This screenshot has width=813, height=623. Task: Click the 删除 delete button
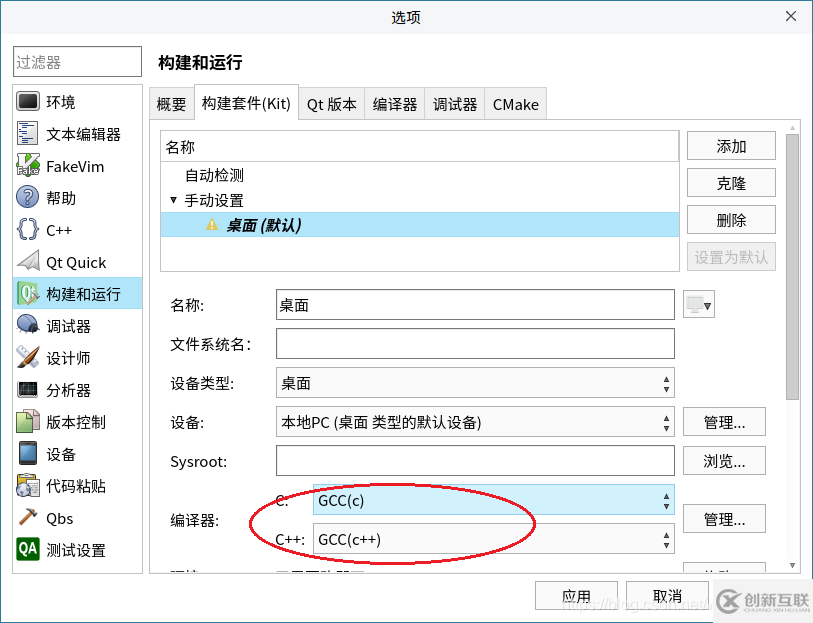tap(731, 220)
